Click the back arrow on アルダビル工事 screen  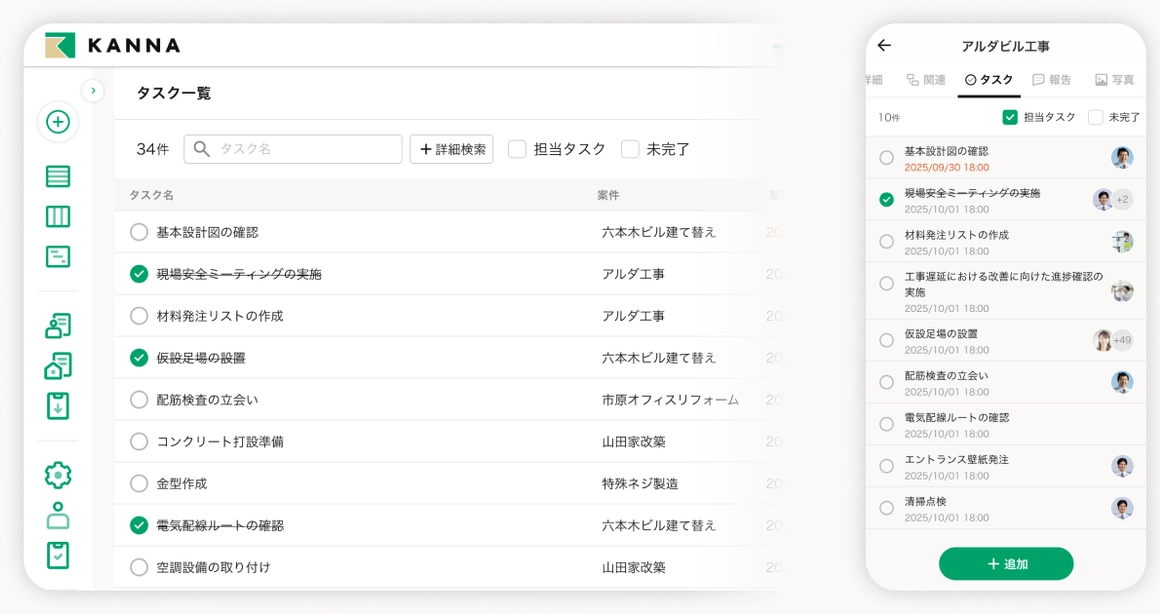coord(884,45)
